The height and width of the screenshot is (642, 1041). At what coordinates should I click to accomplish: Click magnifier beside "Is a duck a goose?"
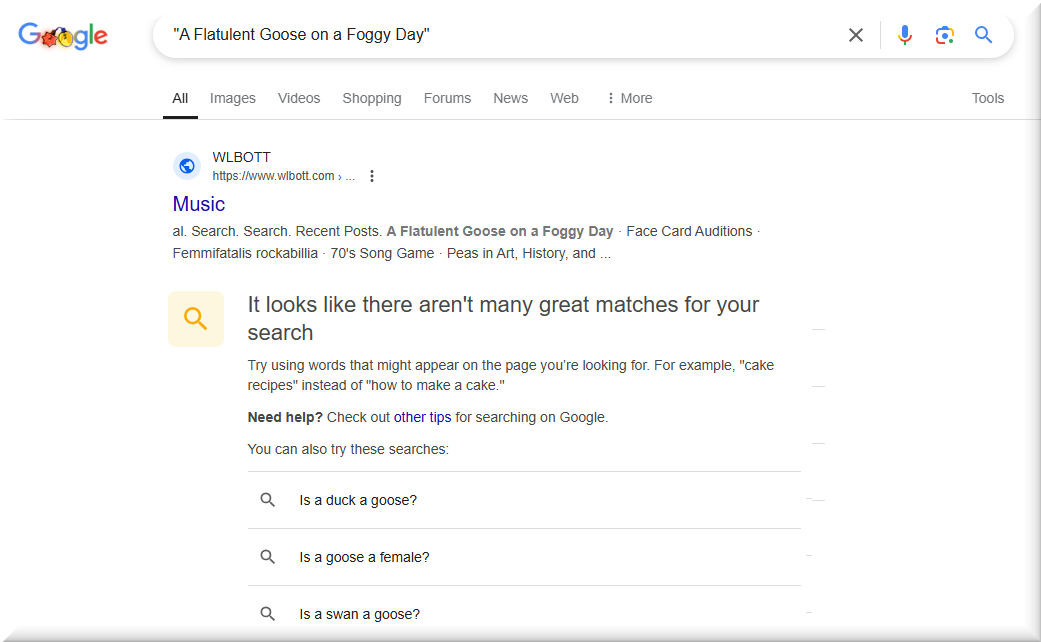pyautogui.click(x=268, y=500)
